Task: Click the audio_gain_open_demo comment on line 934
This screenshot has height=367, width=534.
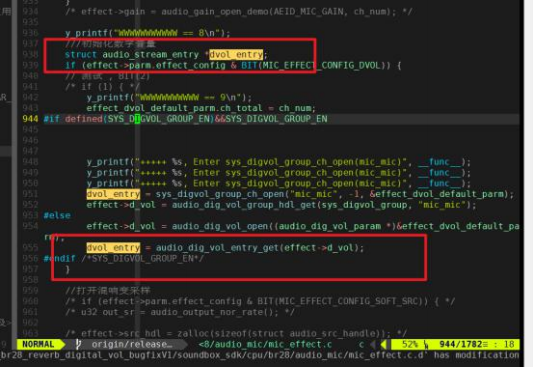Action: 238,12
